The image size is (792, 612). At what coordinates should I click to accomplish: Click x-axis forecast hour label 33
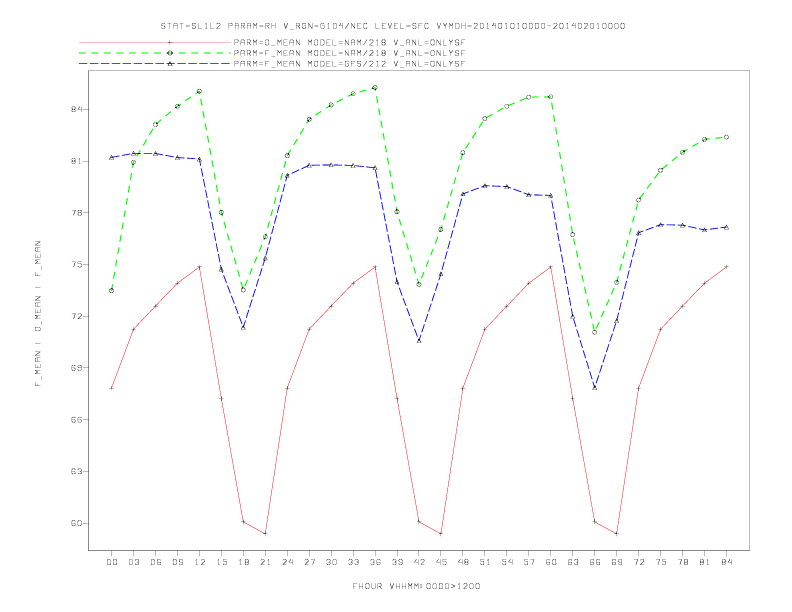[x=353, y=562]
